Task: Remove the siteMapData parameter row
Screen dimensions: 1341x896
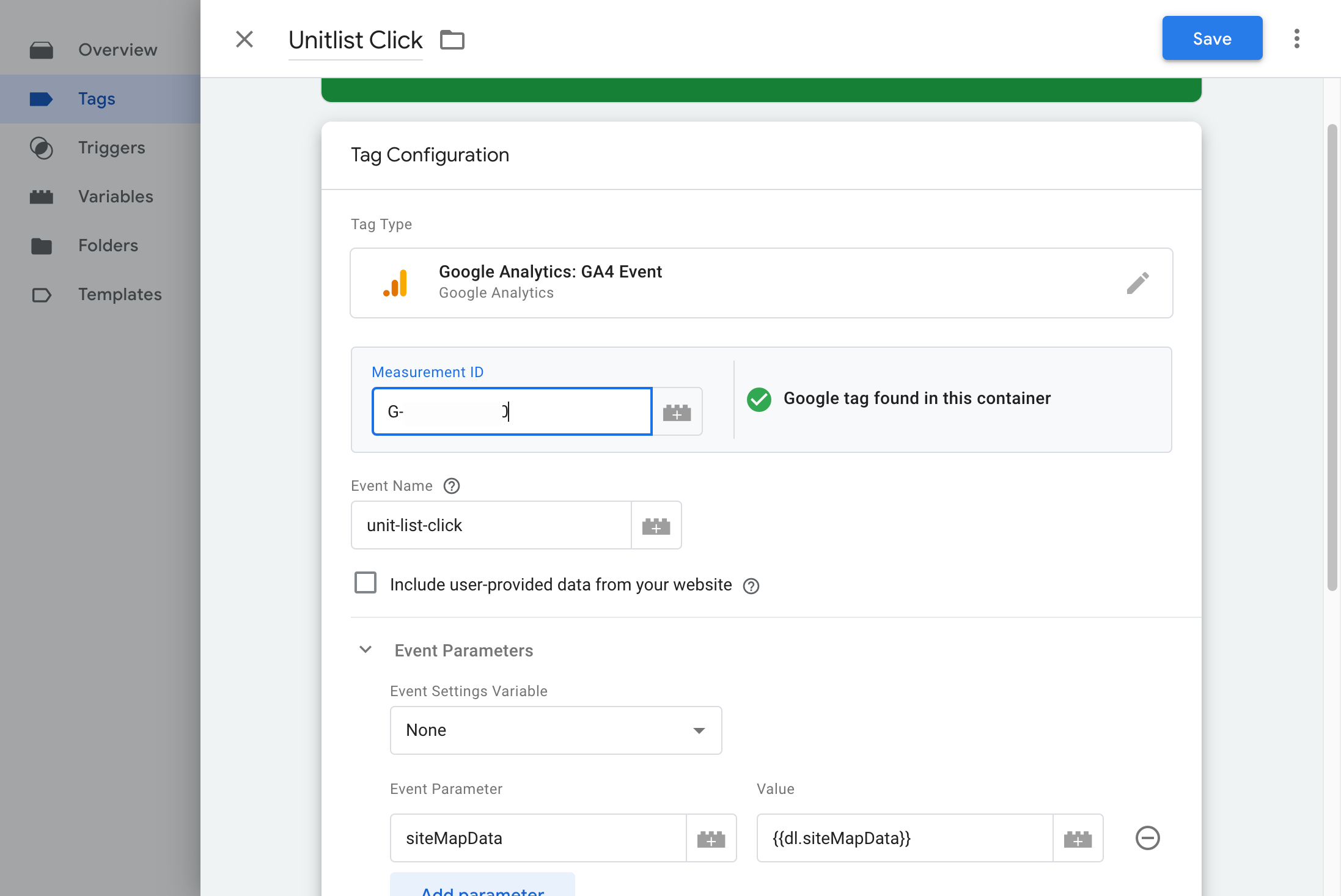Action: tap(1147, 838)
